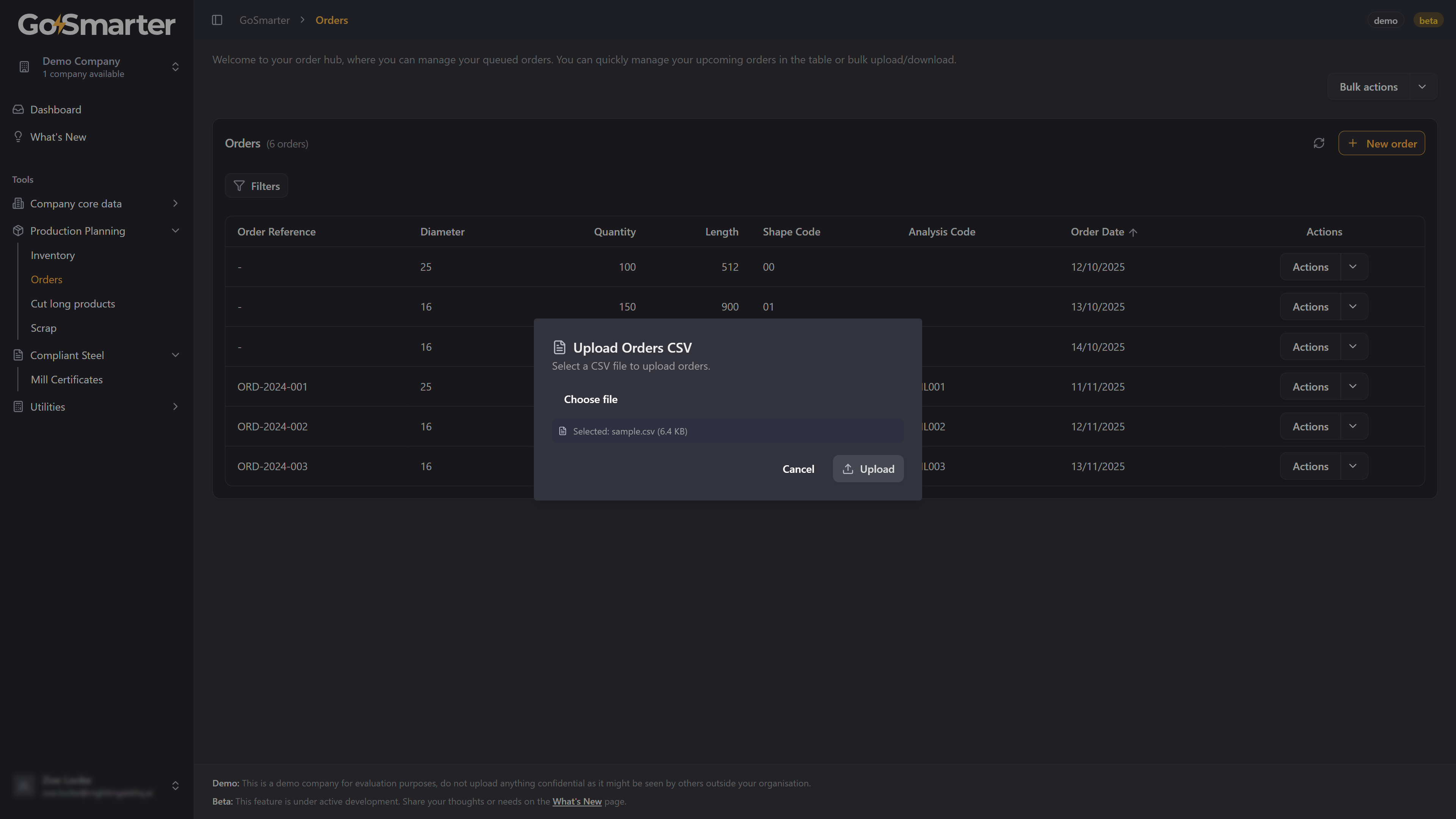
Task: Expand the Bulk actions dropdown arrow
Action: click(1422, 87)
